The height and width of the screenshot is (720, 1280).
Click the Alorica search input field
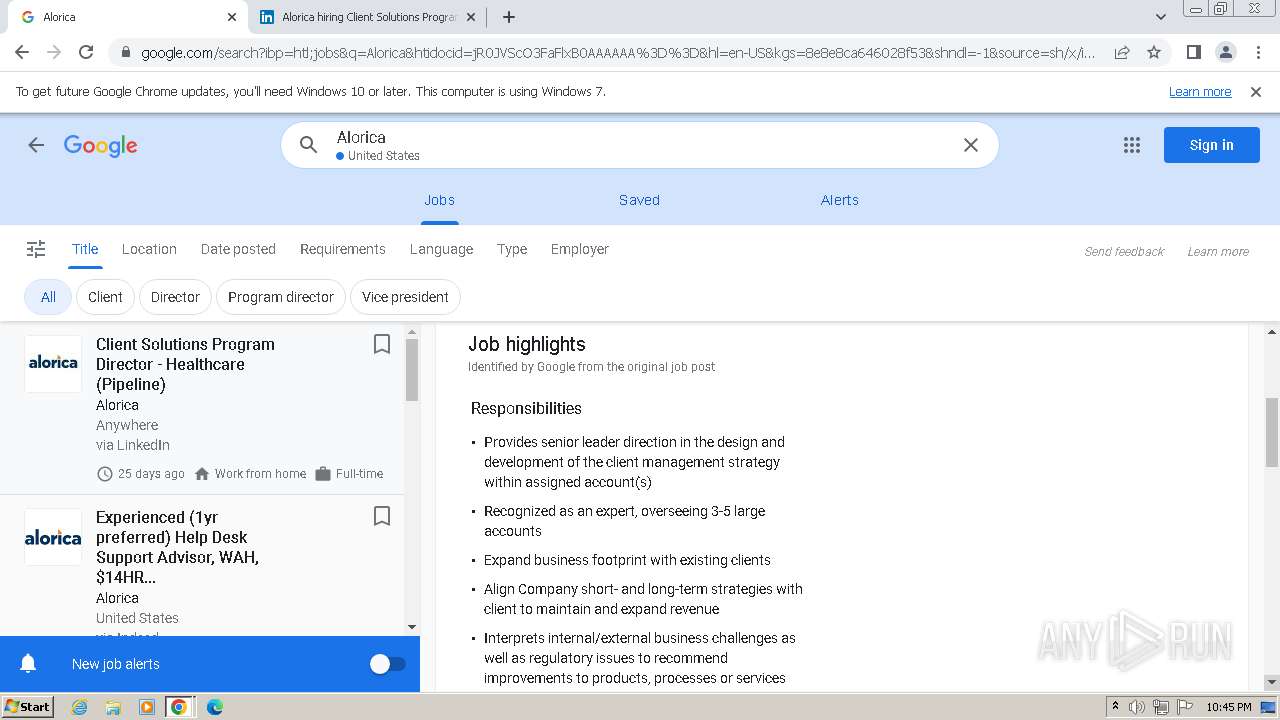[640, 145]
